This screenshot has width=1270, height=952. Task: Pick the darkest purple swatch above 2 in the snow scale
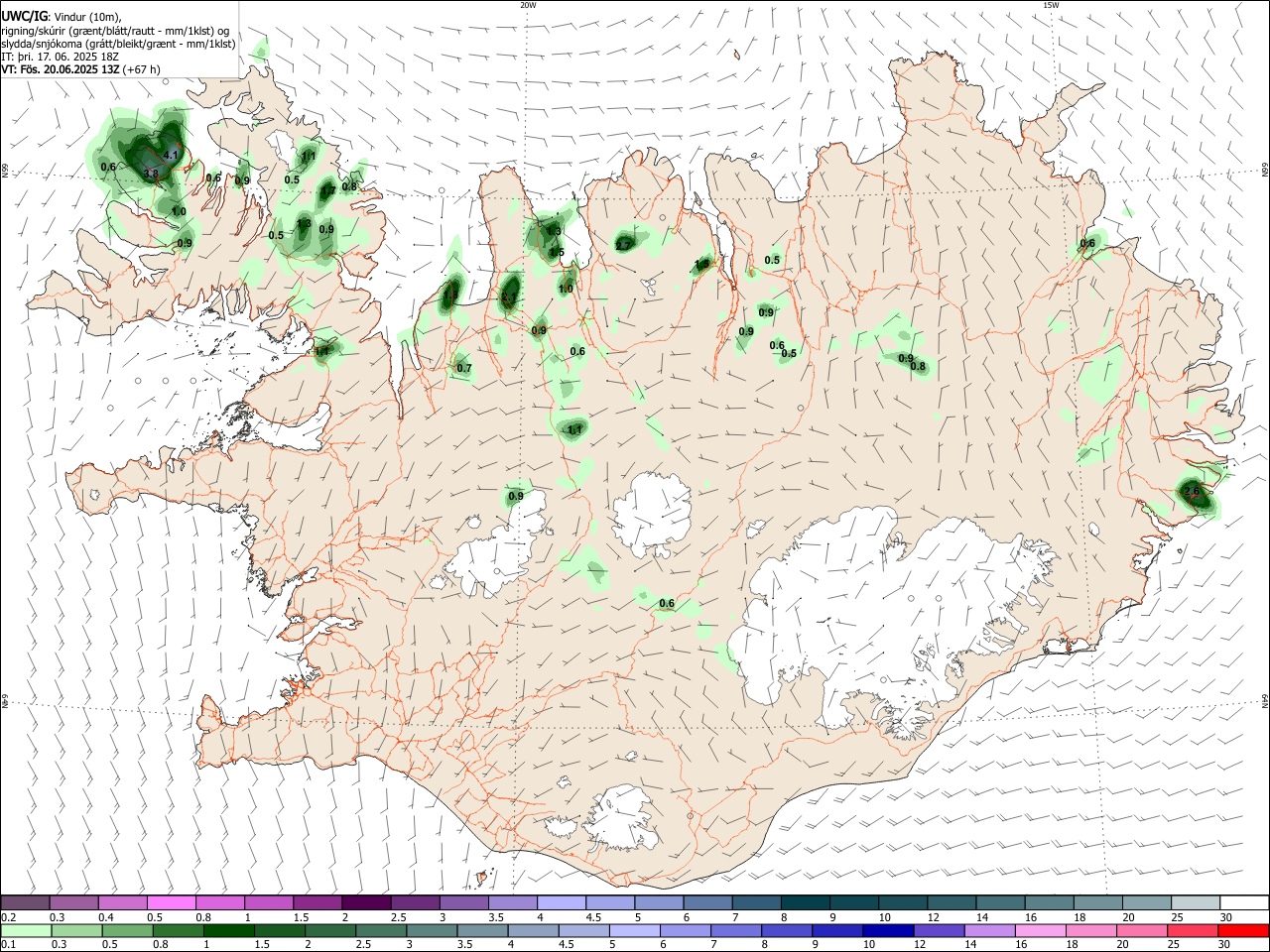click(365, 902)
